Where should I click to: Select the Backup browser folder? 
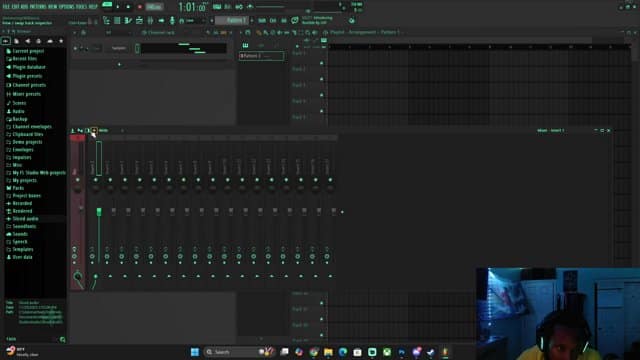pyautogui.click(x=17, y=119)
